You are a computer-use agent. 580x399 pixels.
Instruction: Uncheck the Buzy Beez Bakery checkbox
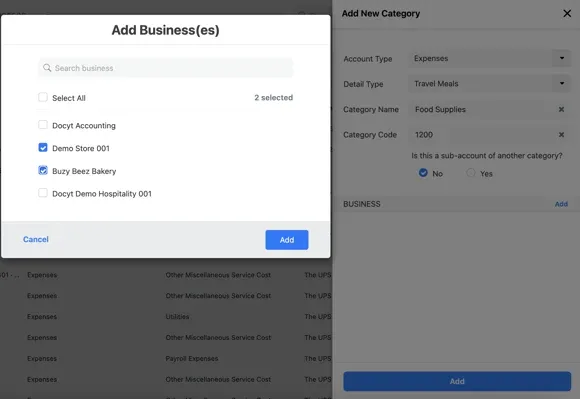(x=43, y=170)
